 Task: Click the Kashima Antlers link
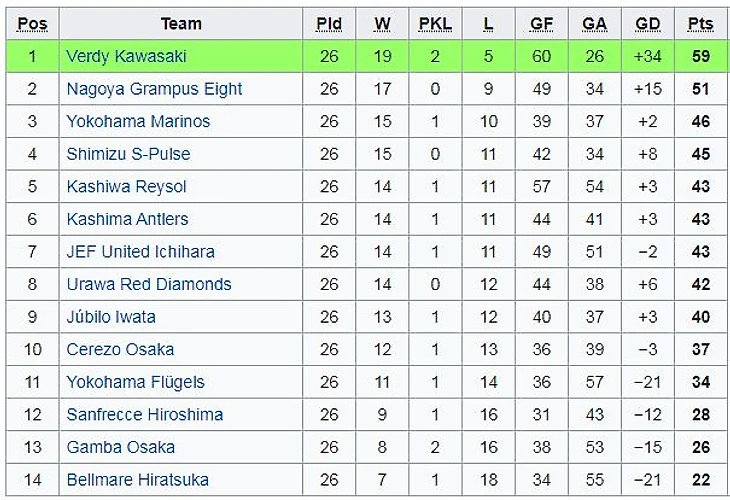coord(127,219)
